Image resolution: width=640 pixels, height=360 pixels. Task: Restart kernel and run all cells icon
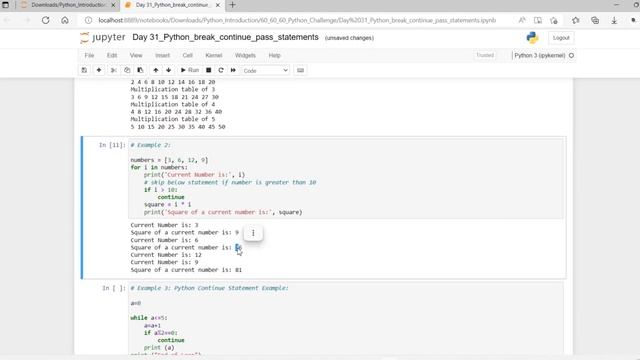point(233,70)
